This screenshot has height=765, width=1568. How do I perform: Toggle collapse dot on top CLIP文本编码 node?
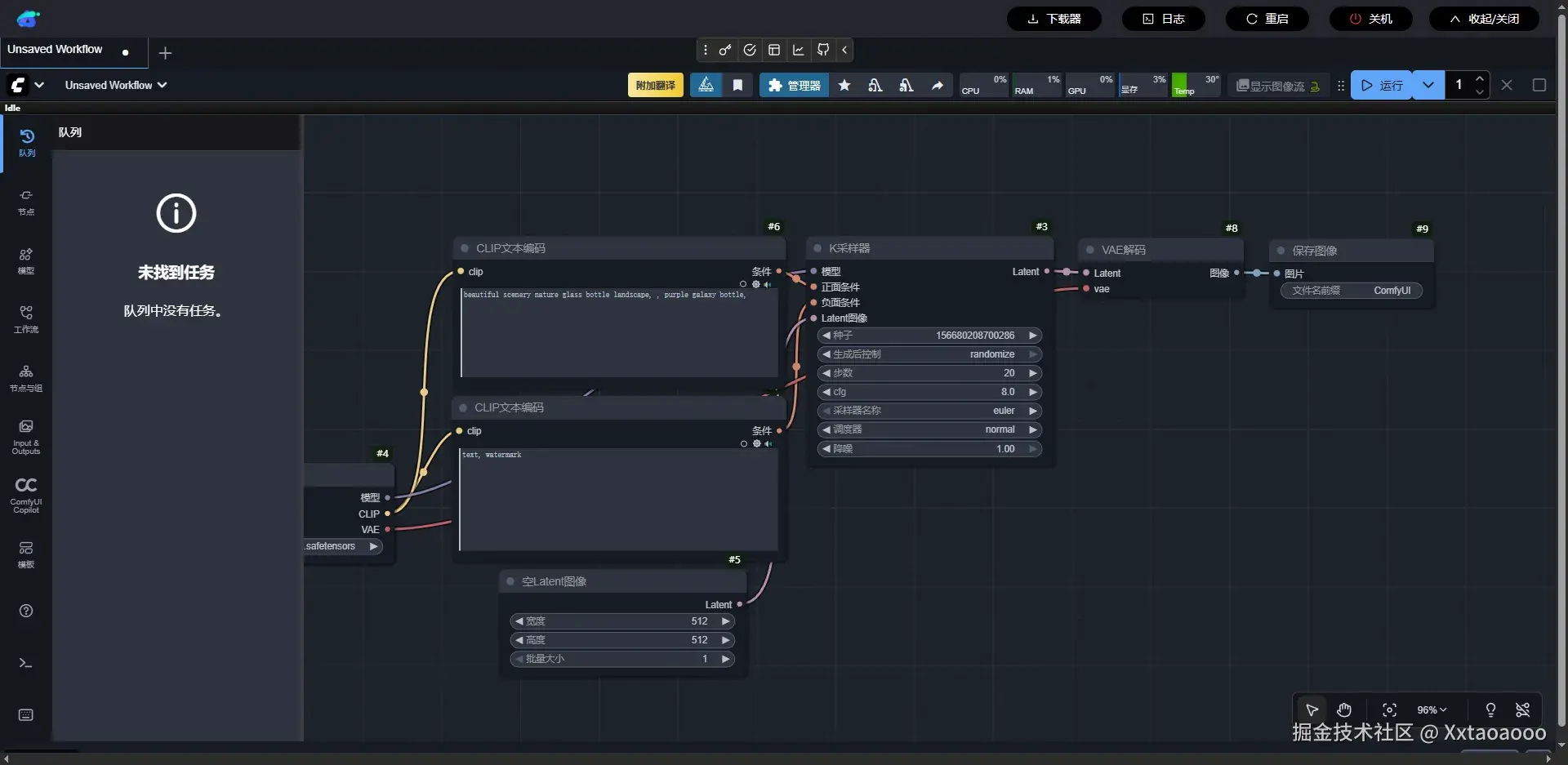pyautogui.click(x=465, y=248)
